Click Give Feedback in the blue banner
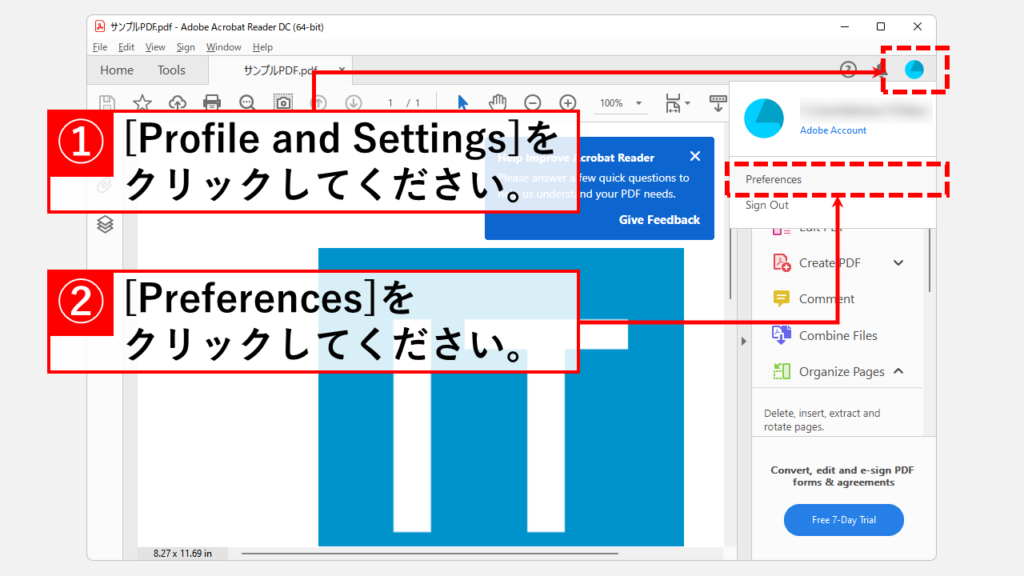The image size is (1024, 576). coord(659,220)
